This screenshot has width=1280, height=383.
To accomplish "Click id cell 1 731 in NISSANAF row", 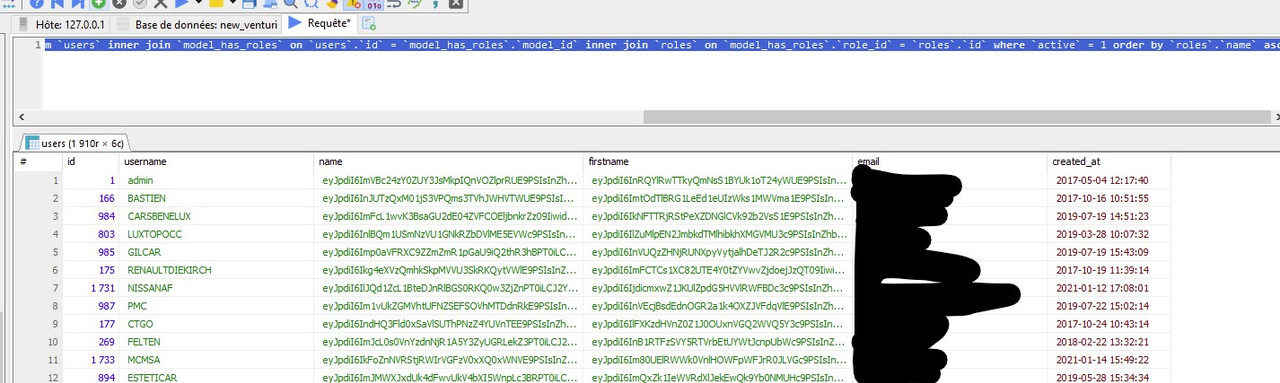I will click(90, 288).
